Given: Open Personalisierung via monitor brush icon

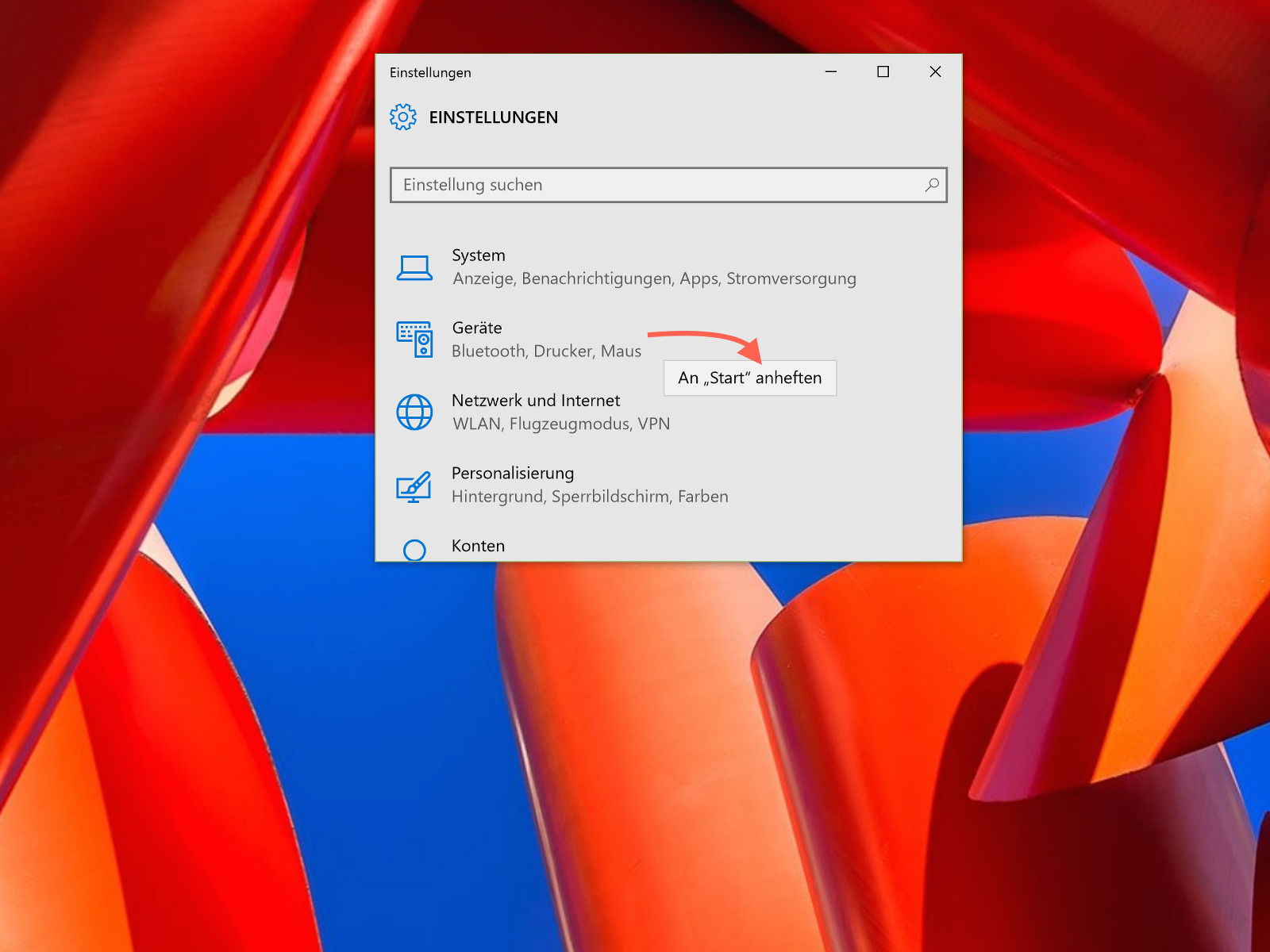Looking at the screenshot, I should pyautogui.click(x=414, y=486).
